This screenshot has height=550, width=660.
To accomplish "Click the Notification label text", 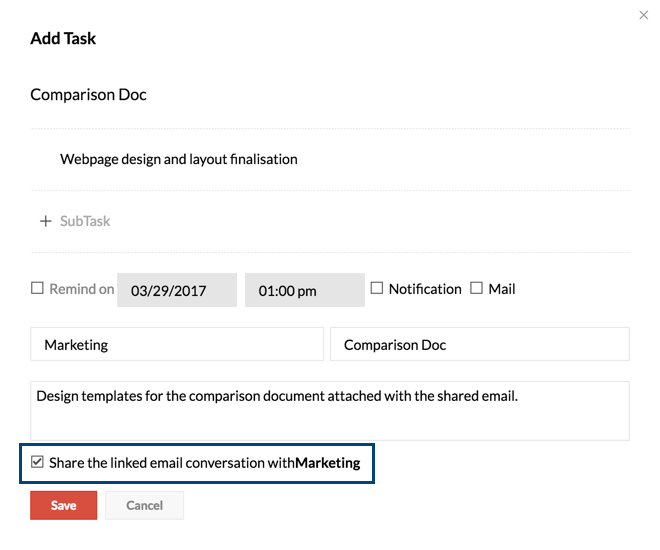I will (x=425, y=289).
